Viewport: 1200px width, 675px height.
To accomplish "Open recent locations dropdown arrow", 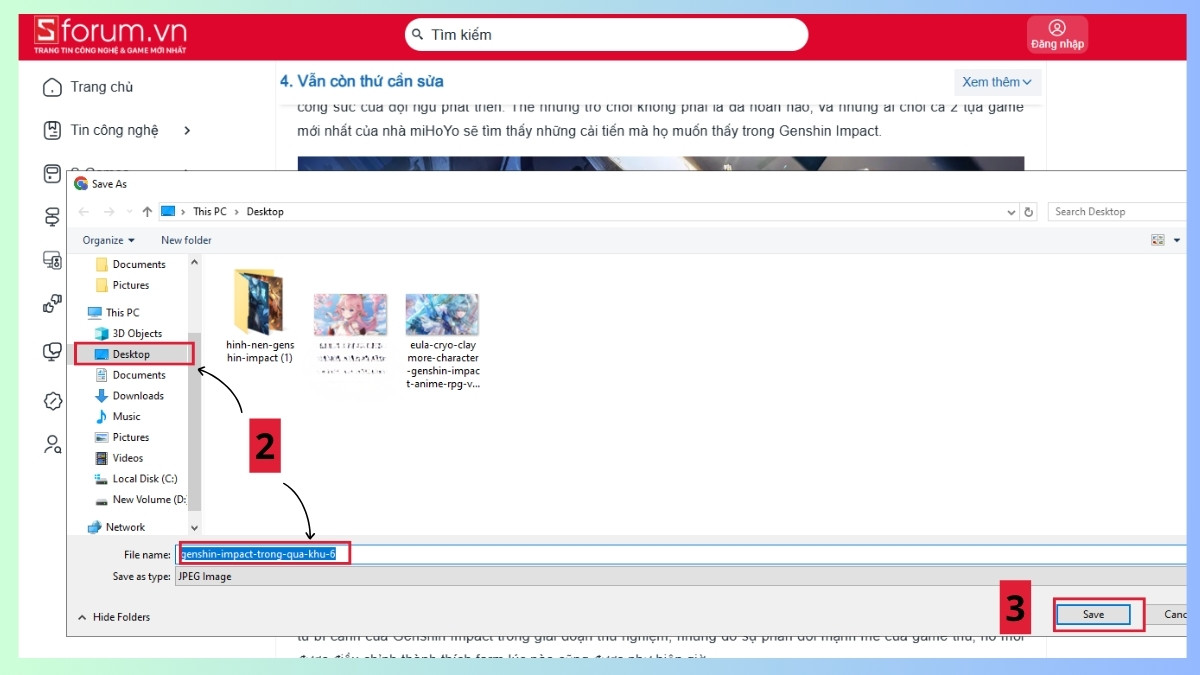I will coord(129,212).
